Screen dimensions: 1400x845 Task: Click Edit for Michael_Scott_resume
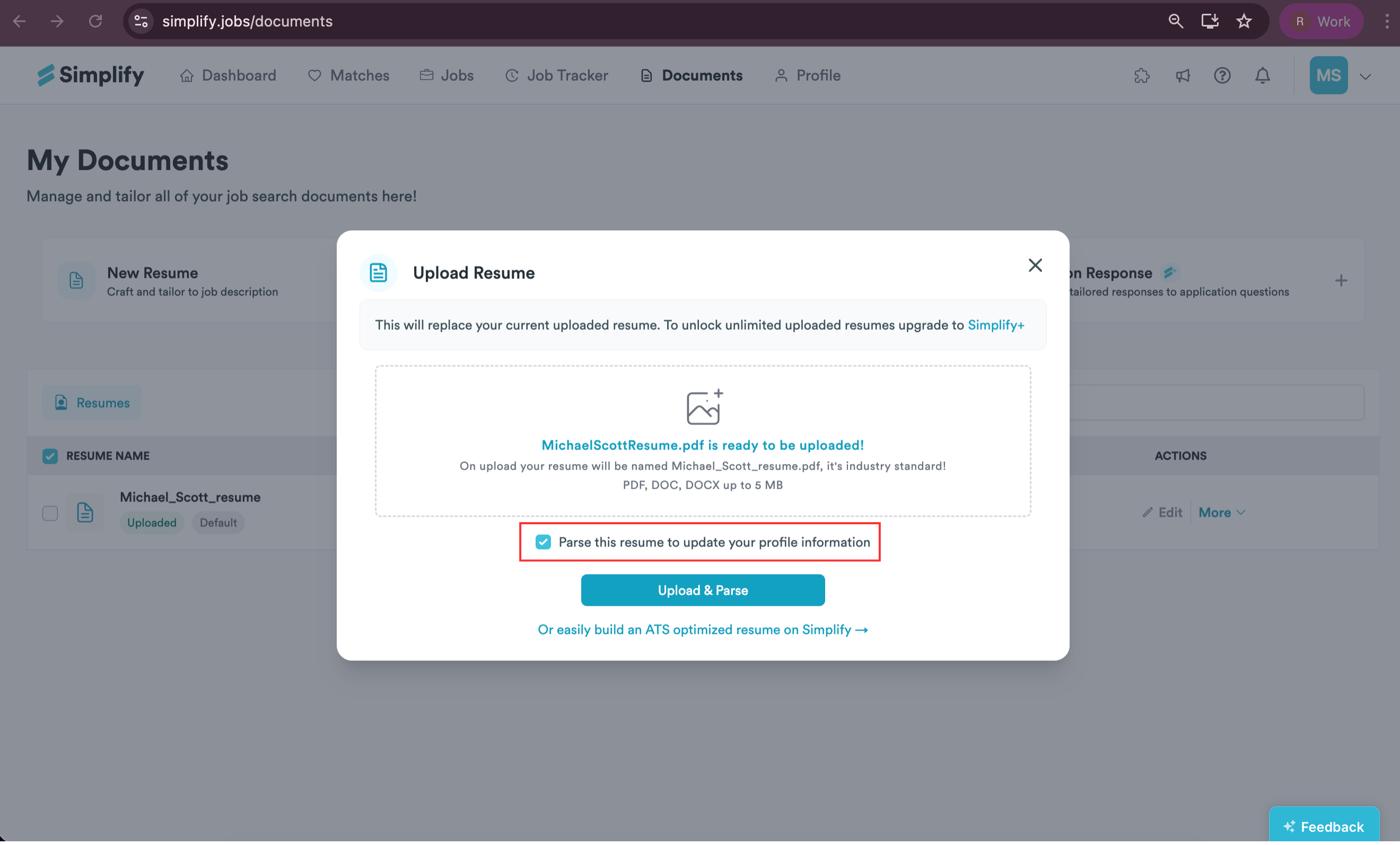tap(1162, 512)
